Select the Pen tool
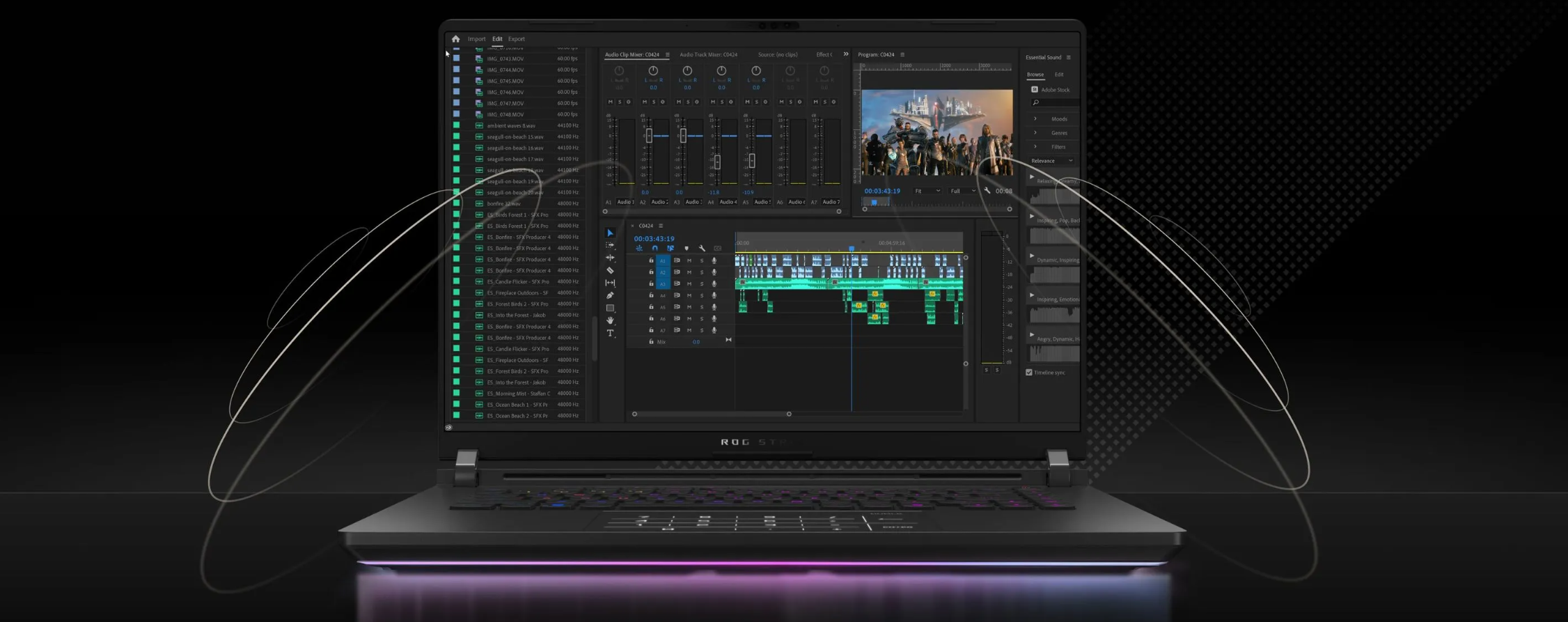Screen dimensions: 1568x622 [x=610, y=295]
